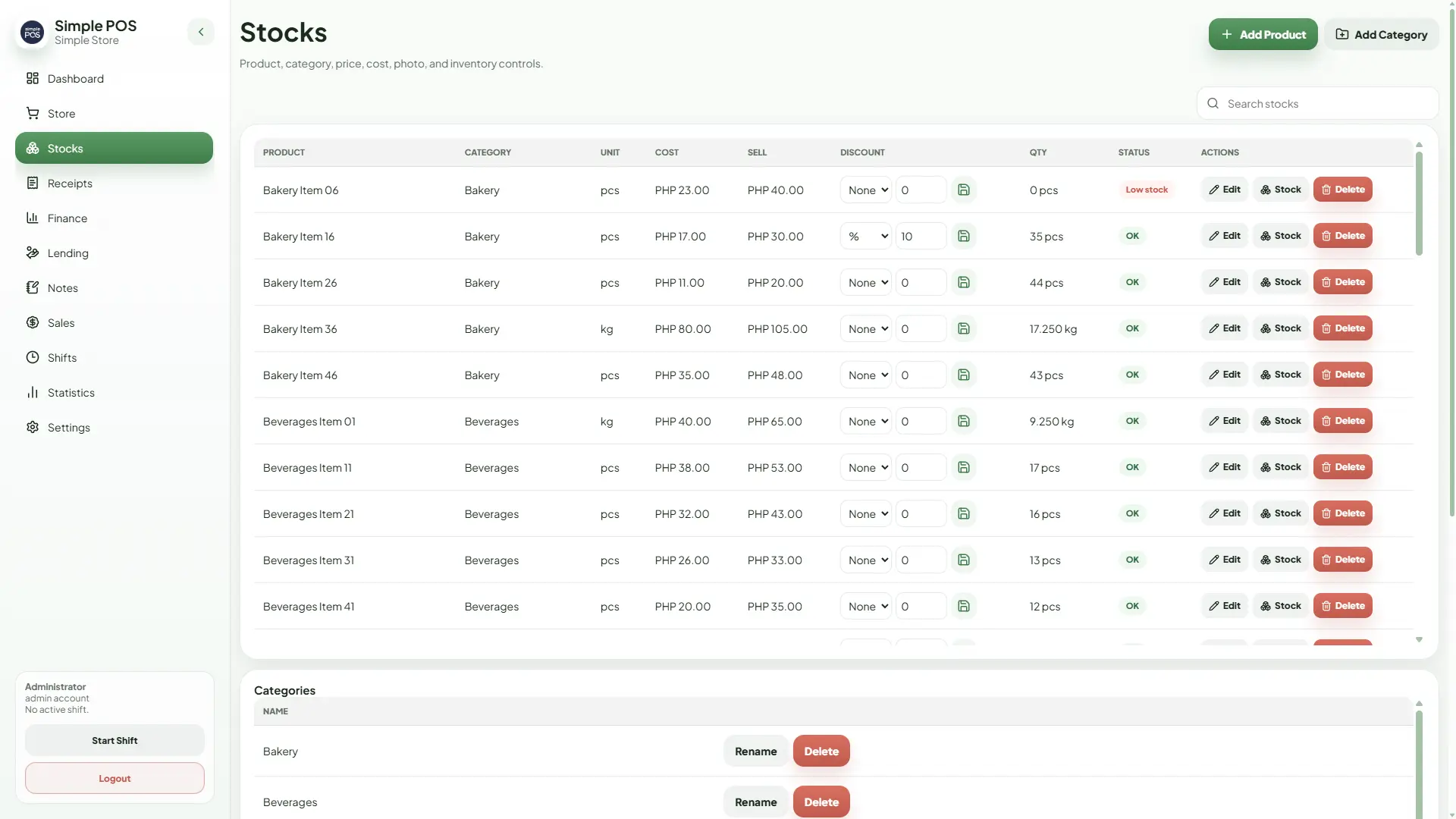Click the Stocks boxes icon in the sidebar
Image resolution: width=1456 pixels, height=819 pixels.
pos(33,148)
